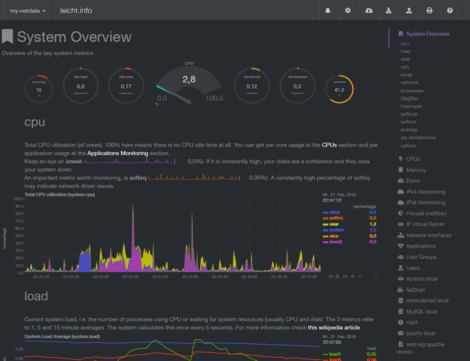Click the System Overview bookmark icon
The height and width of the screenshot is (361, 470).
coord(7,36)
